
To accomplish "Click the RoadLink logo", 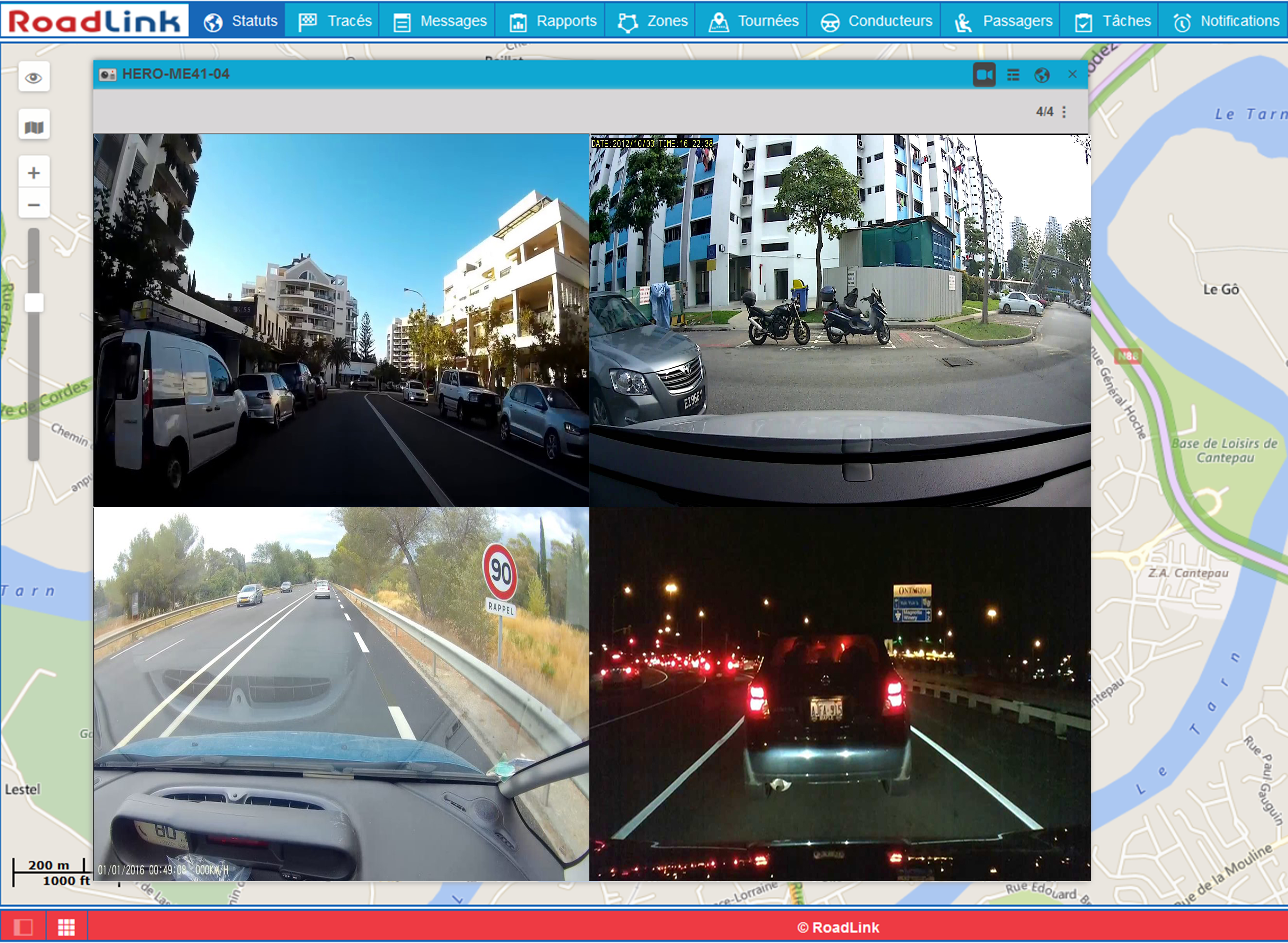I will click(94, 21).
